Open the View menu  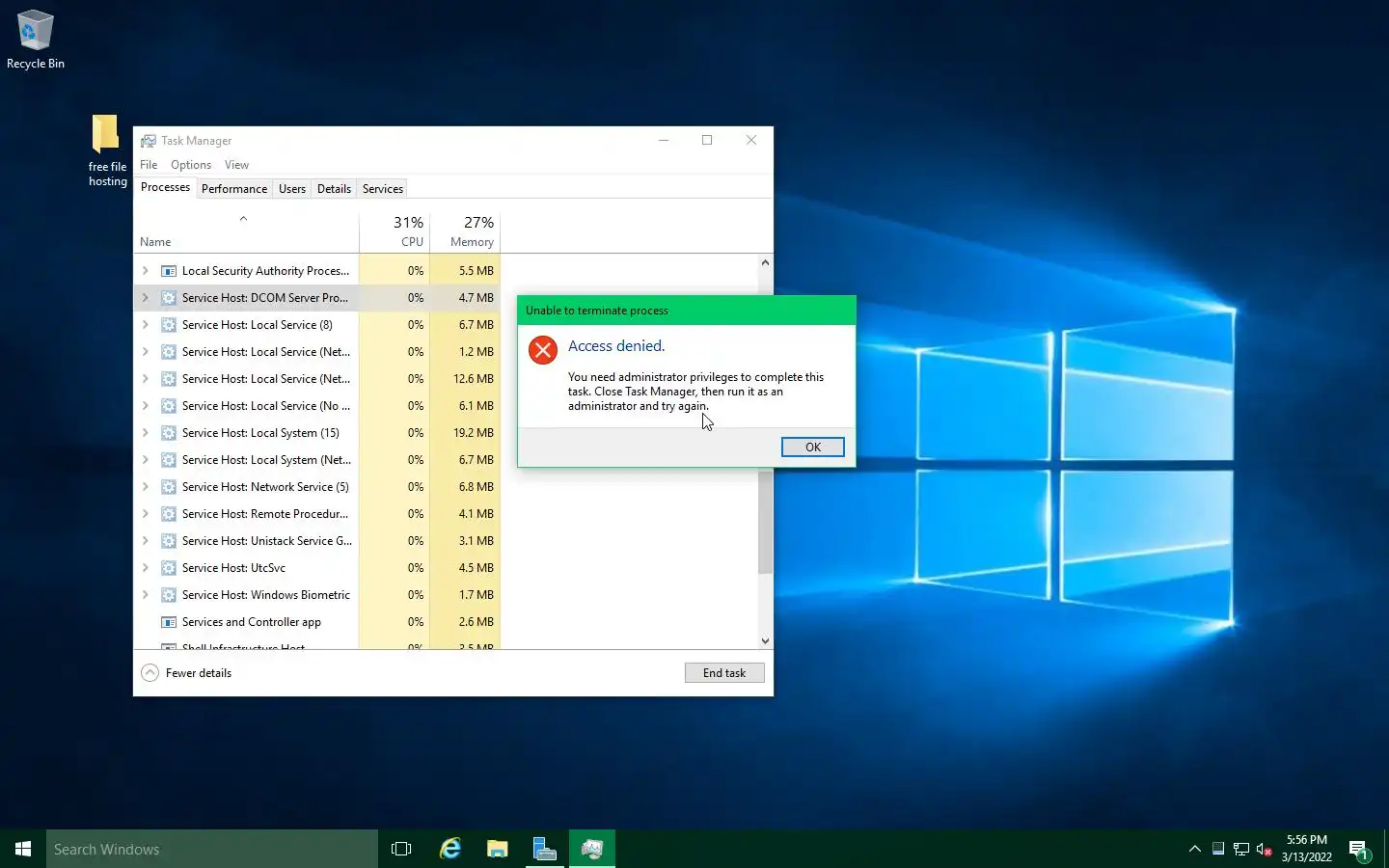click(x=236, y=165)
